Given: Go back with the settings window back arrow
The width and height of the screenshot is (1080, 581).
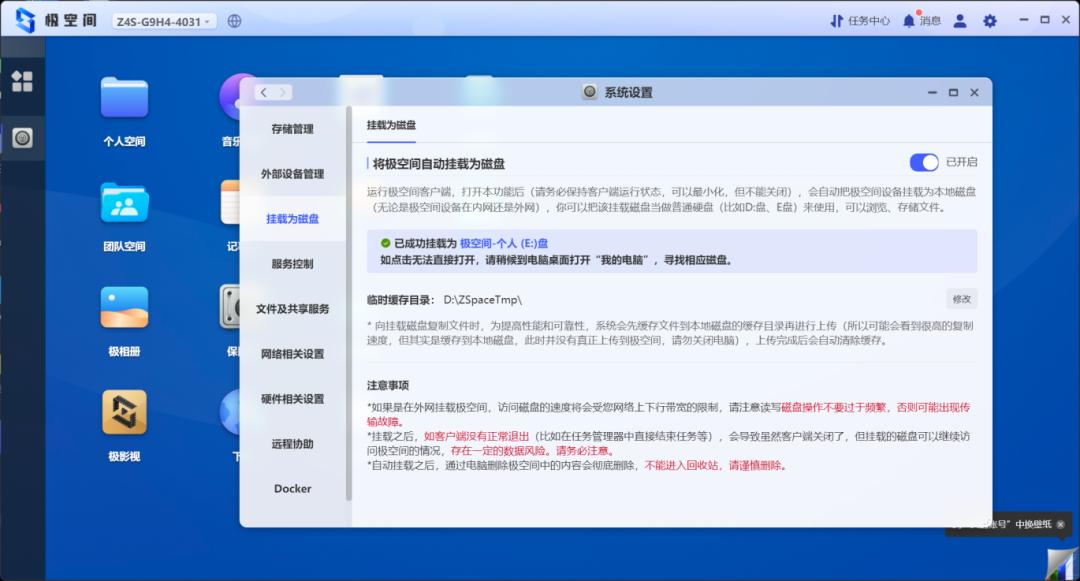Looking at the screenshot, I should pos(264,92).
